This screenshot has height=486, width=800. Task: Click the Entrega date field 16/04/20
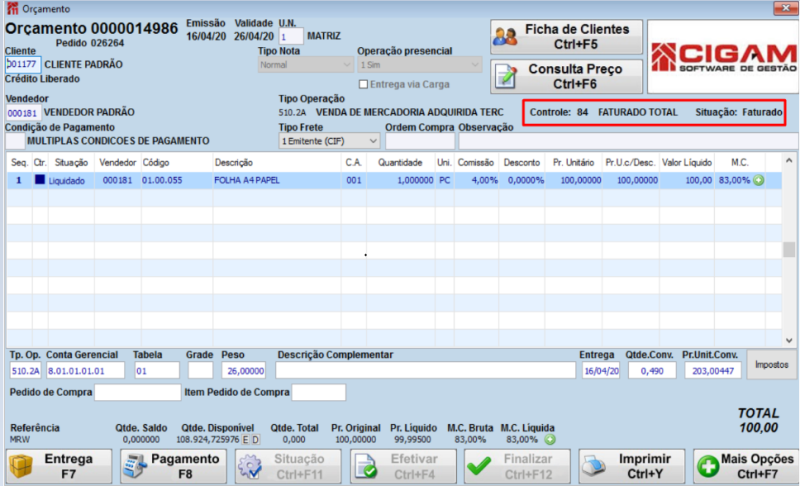601,371
